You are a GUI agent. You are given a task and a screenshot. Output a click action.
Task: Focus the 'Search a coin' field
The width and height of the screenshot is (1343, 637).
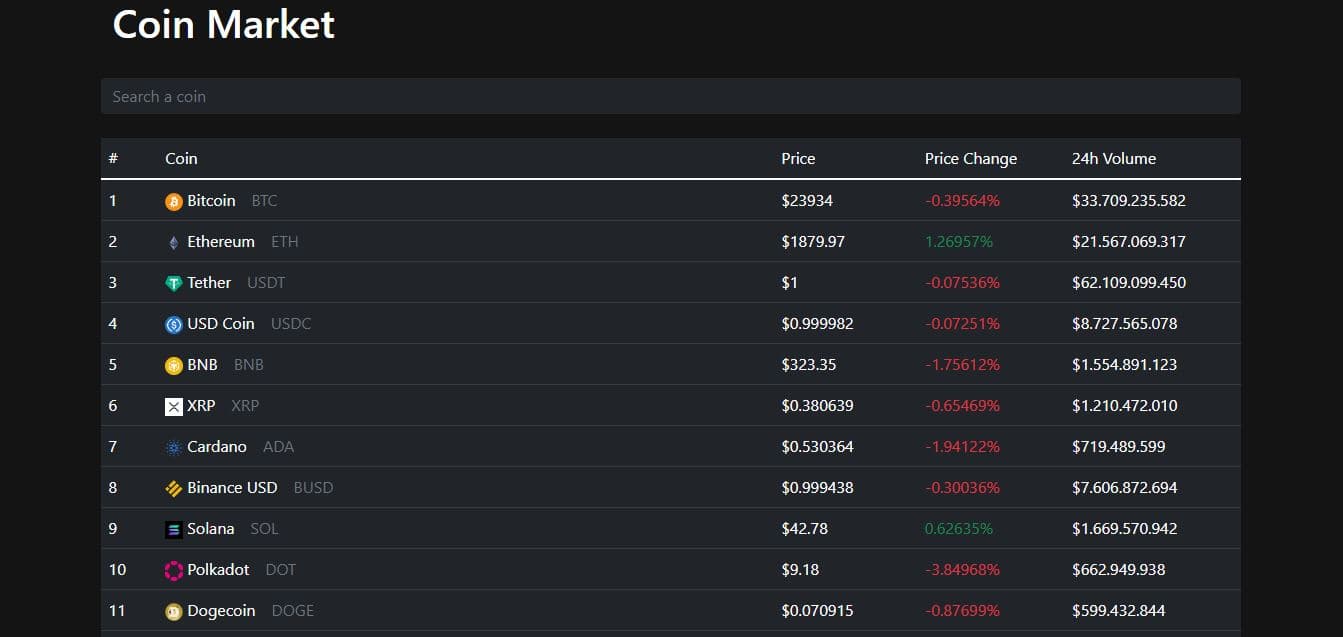[x=670, y=96]
